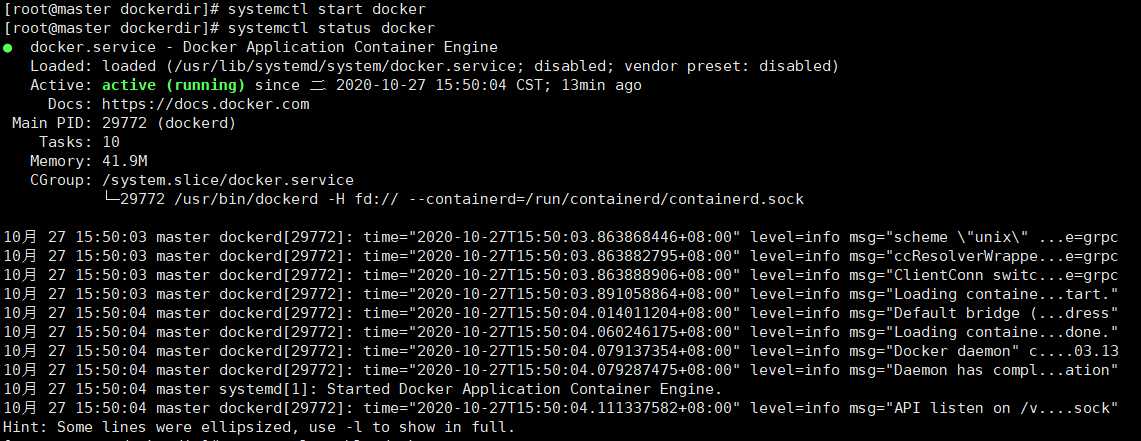Screen dimensions: 1141x441
Task: Click the 'systemctl status docker' command line
Action: coord(220,28)
